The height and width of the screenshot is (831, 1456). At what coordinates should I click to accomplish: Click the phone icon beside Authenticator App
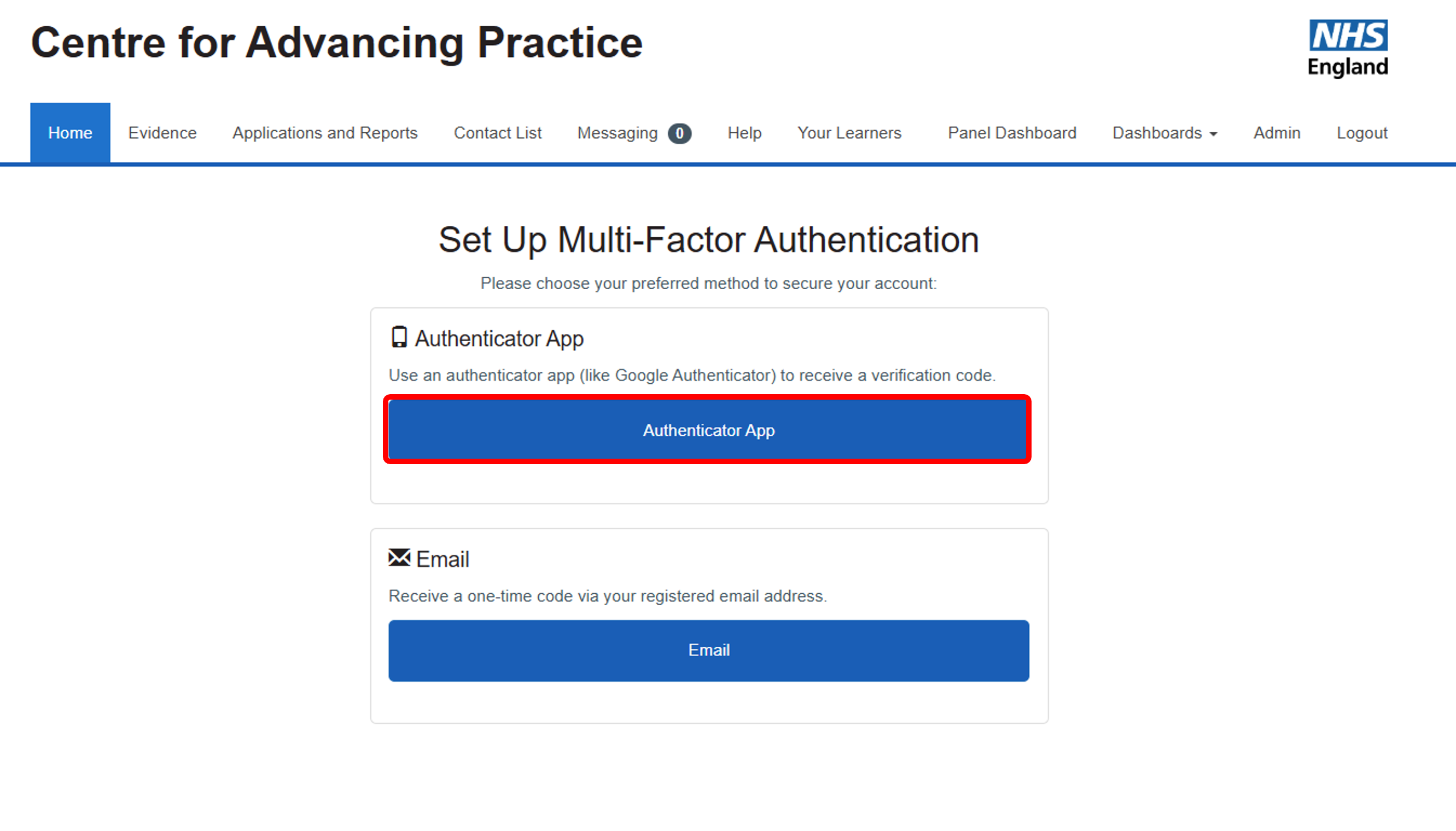point(399,337)
